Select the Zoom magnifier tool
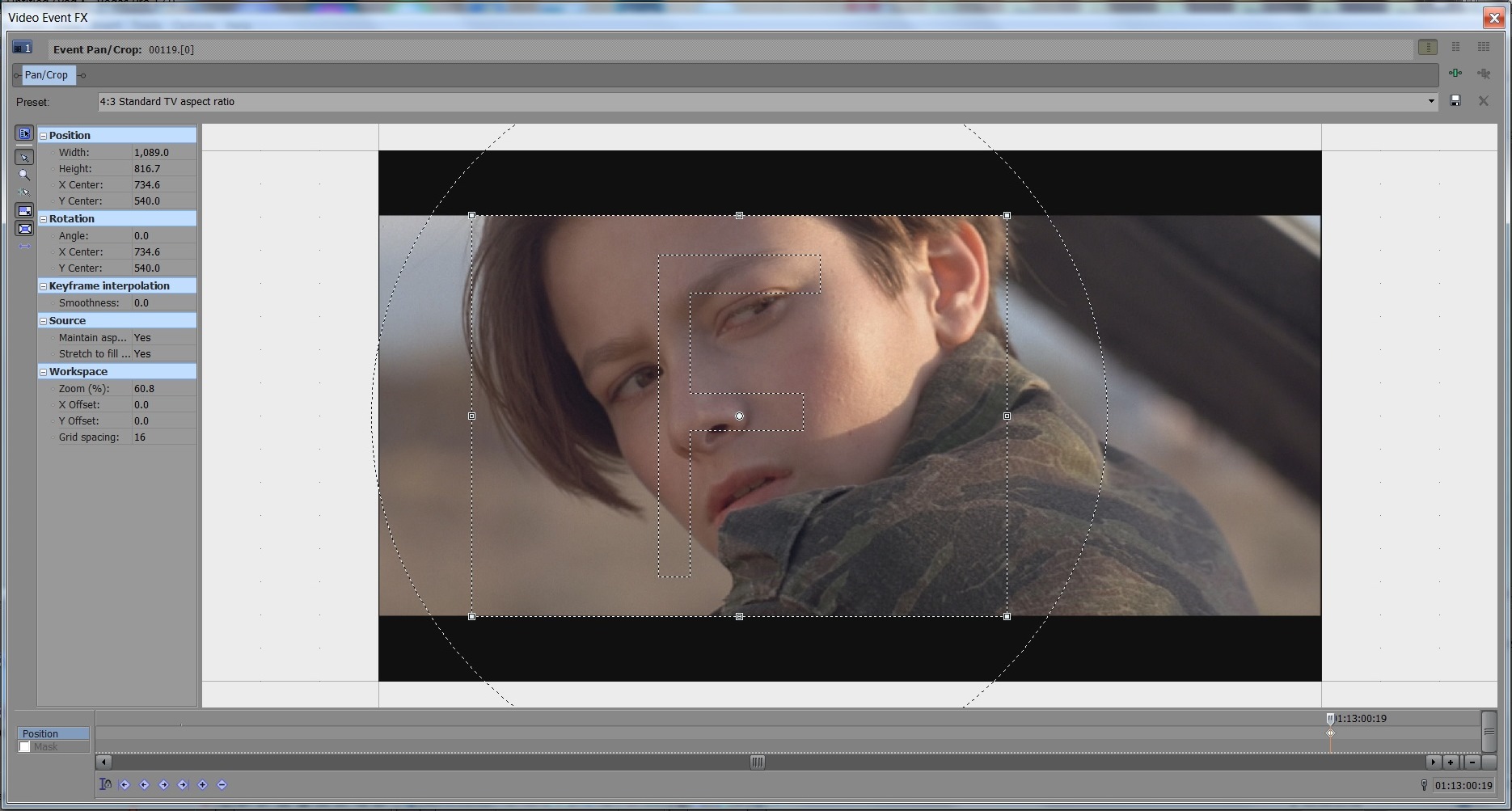This screenshot has width=1512, height=811. 24,175
